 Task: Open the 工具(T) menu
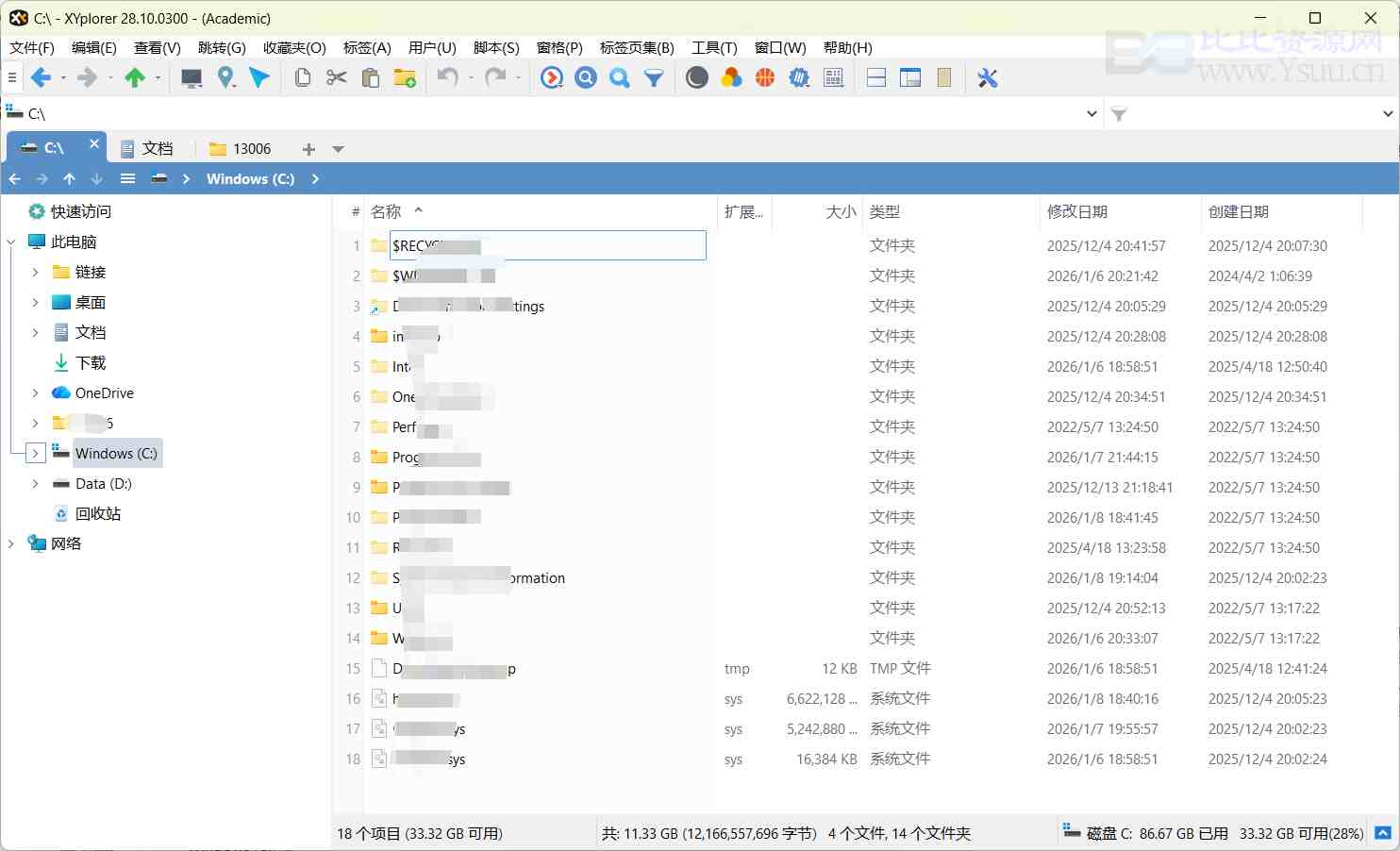[714, 47]
